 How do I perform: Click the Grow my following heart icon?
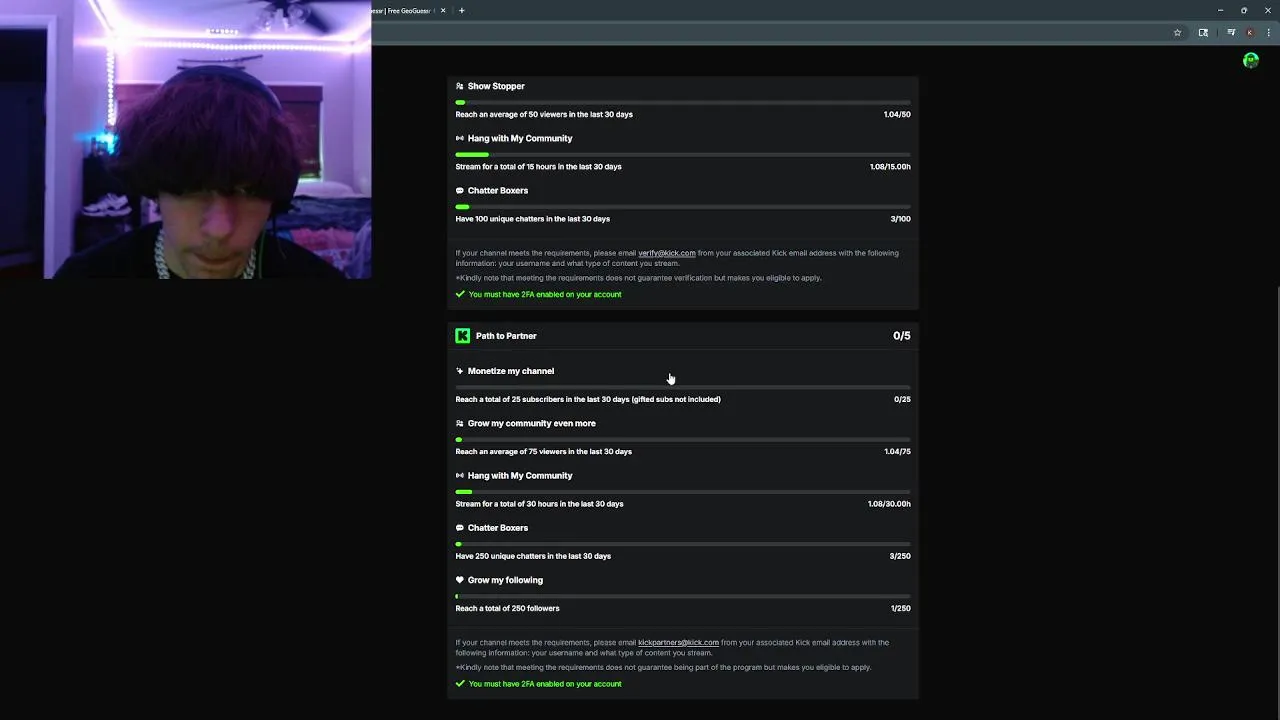pyautogui.click(x=459, y=580)
